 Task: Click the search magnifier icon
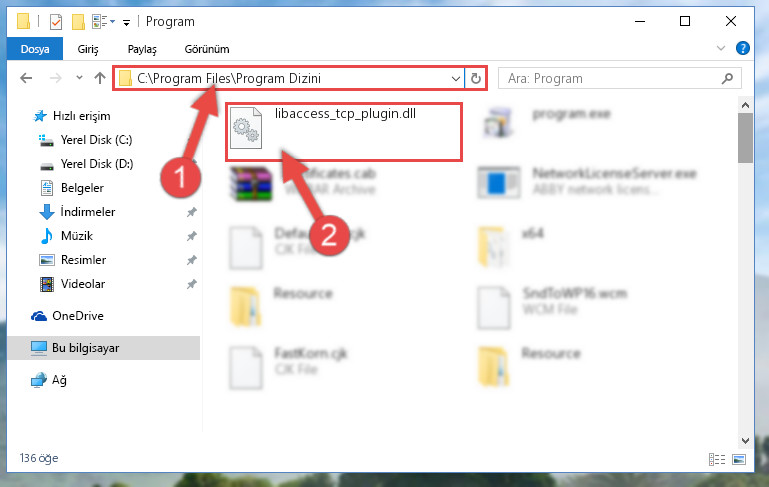(727, 78)
